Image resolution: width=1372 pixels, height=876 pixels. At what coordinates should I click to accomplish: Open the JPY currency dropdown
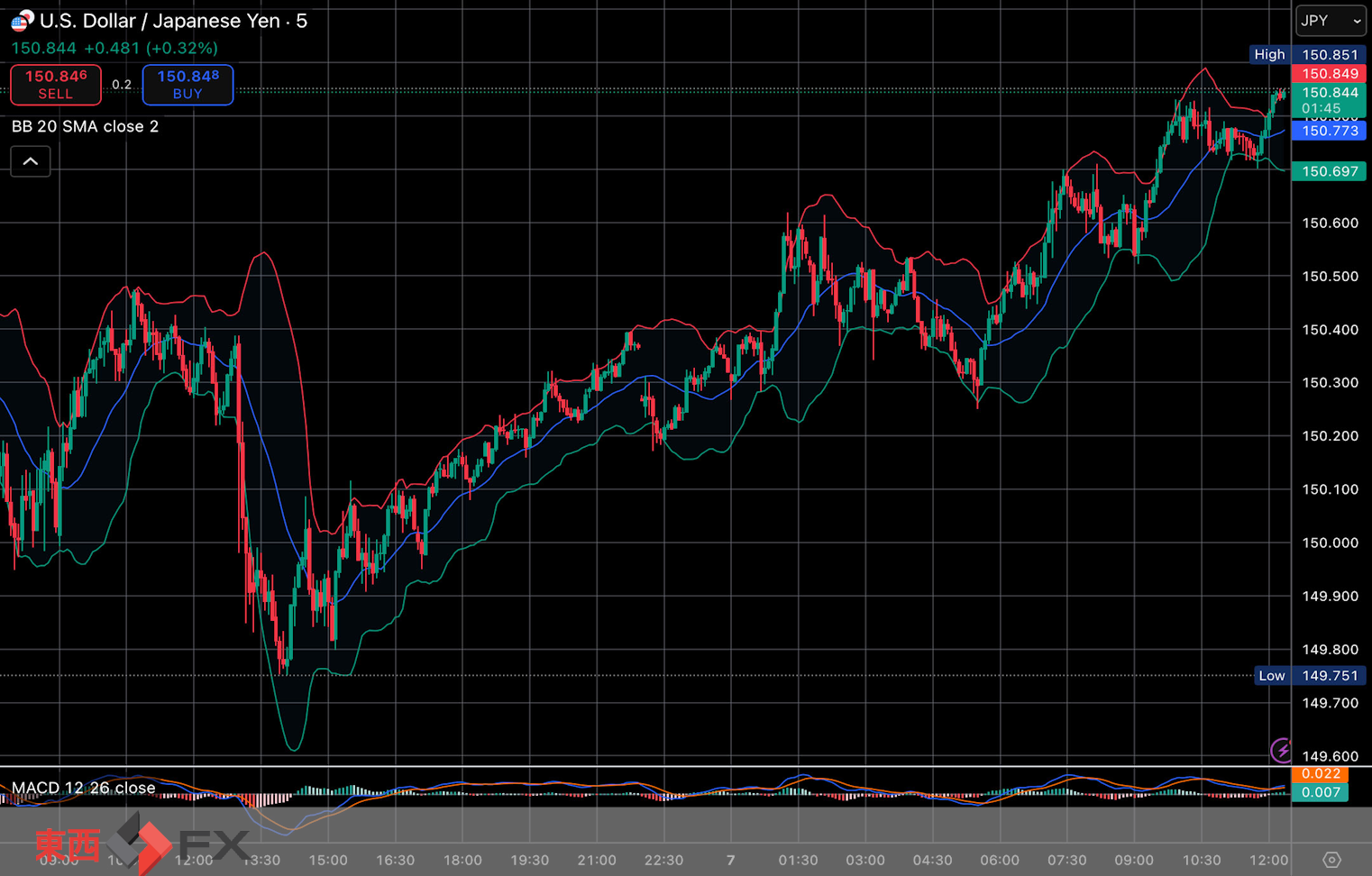1330,21
